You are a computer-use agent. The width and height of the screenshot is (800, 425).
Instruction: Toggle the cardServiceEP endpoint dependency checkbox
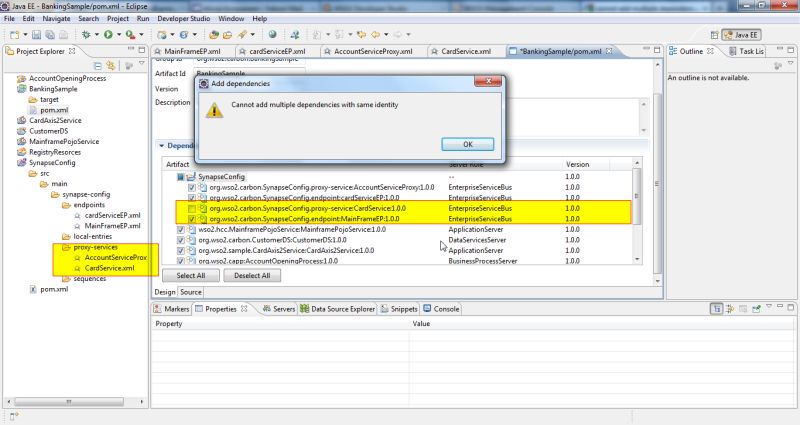point(192,198)
